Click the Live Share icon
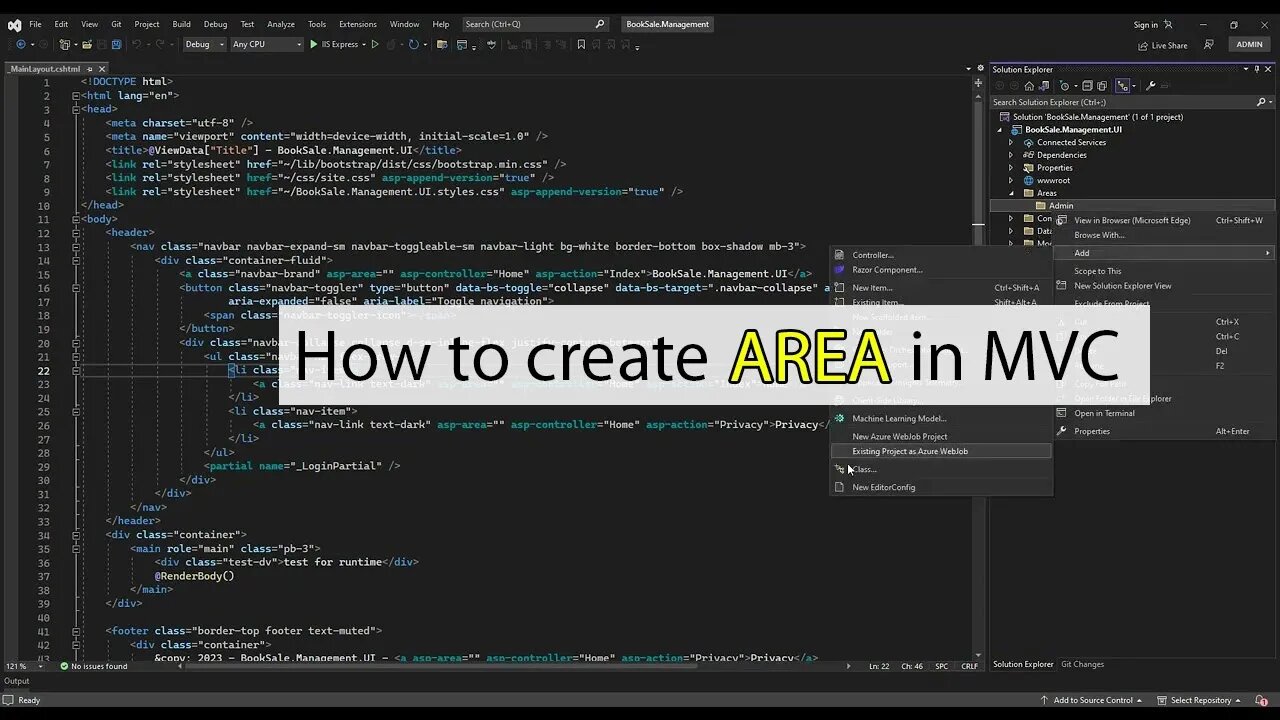Screen dimensions: 1280x720 [1162, 45]
